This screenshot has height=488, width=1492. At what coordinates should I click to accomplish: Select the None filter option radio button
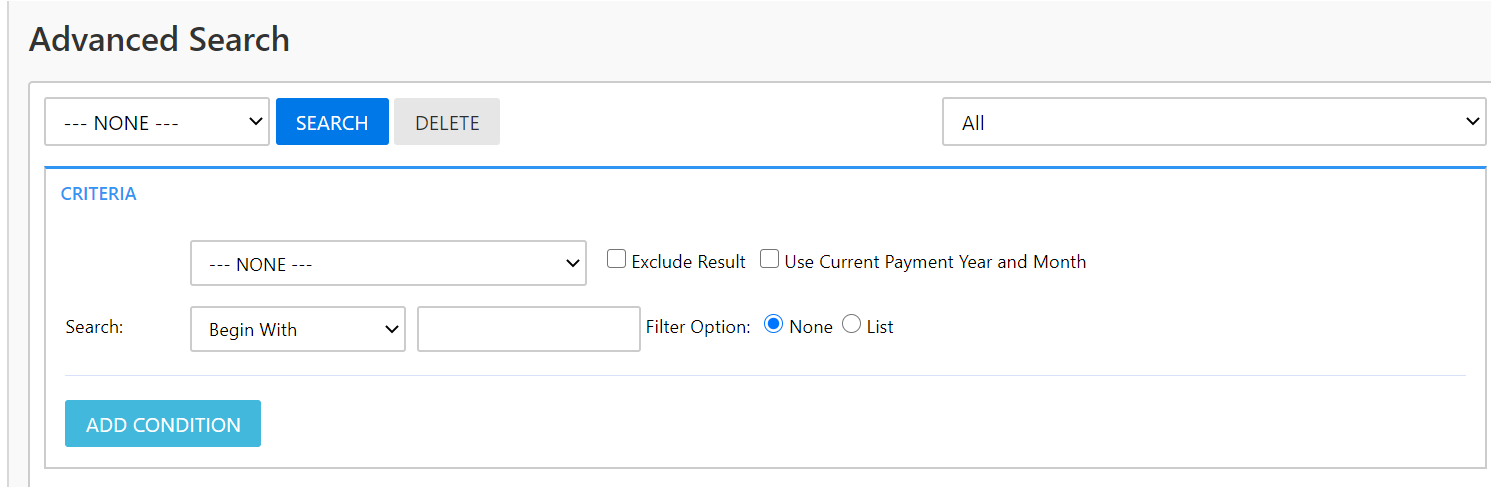tap(773, 324)
